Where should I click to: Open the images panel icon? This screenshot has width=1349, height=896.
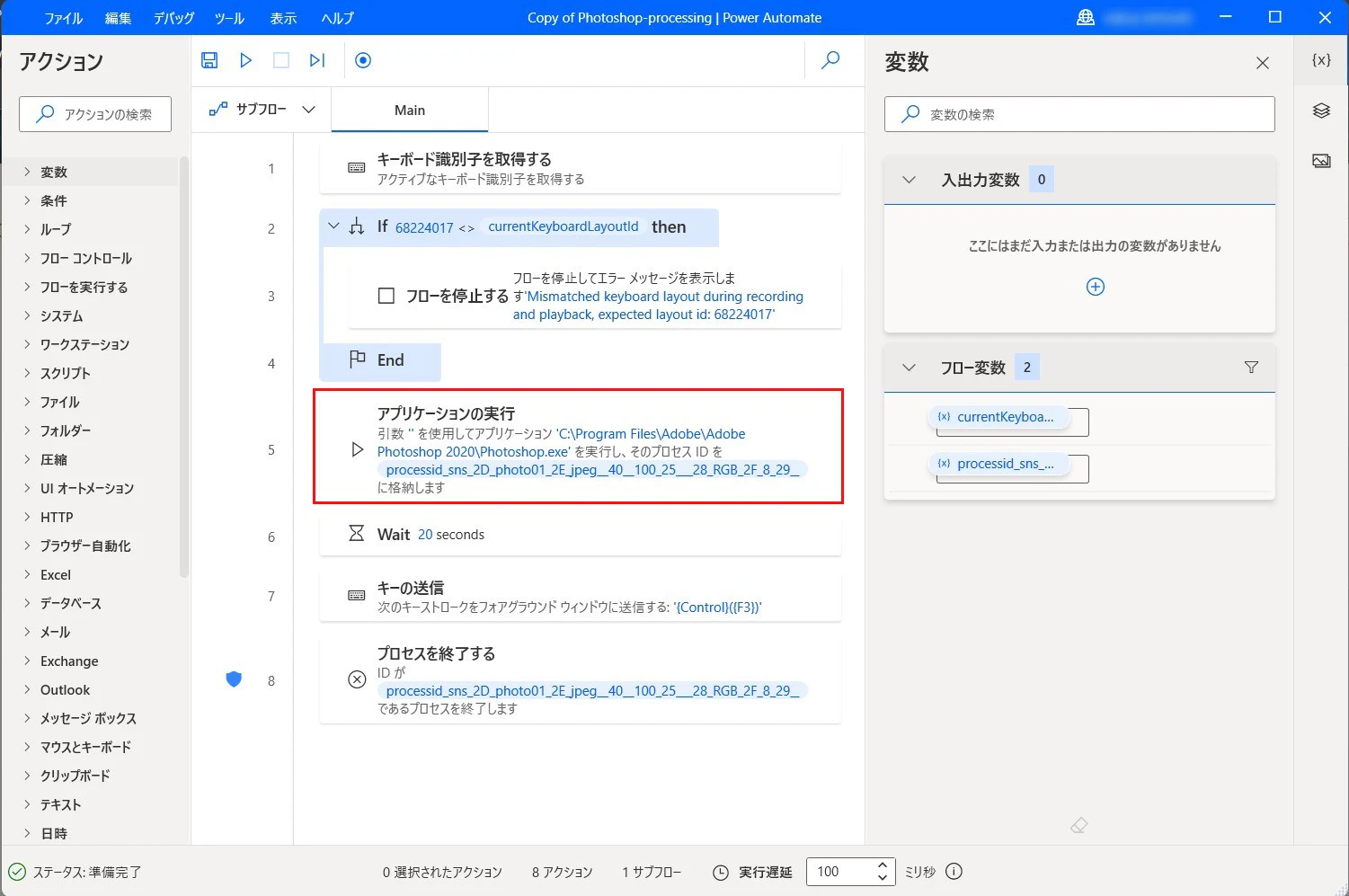(x=1321, y=161)
